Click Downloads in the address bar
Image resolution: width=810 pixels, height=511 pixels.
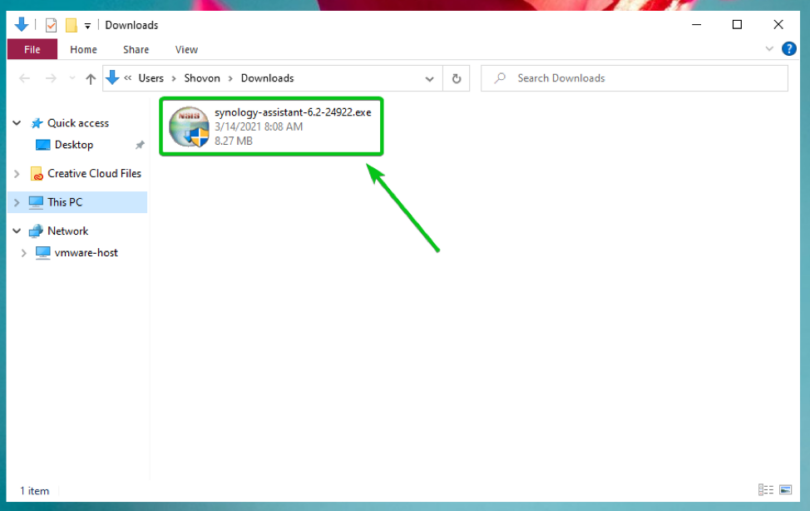point(267,78)
